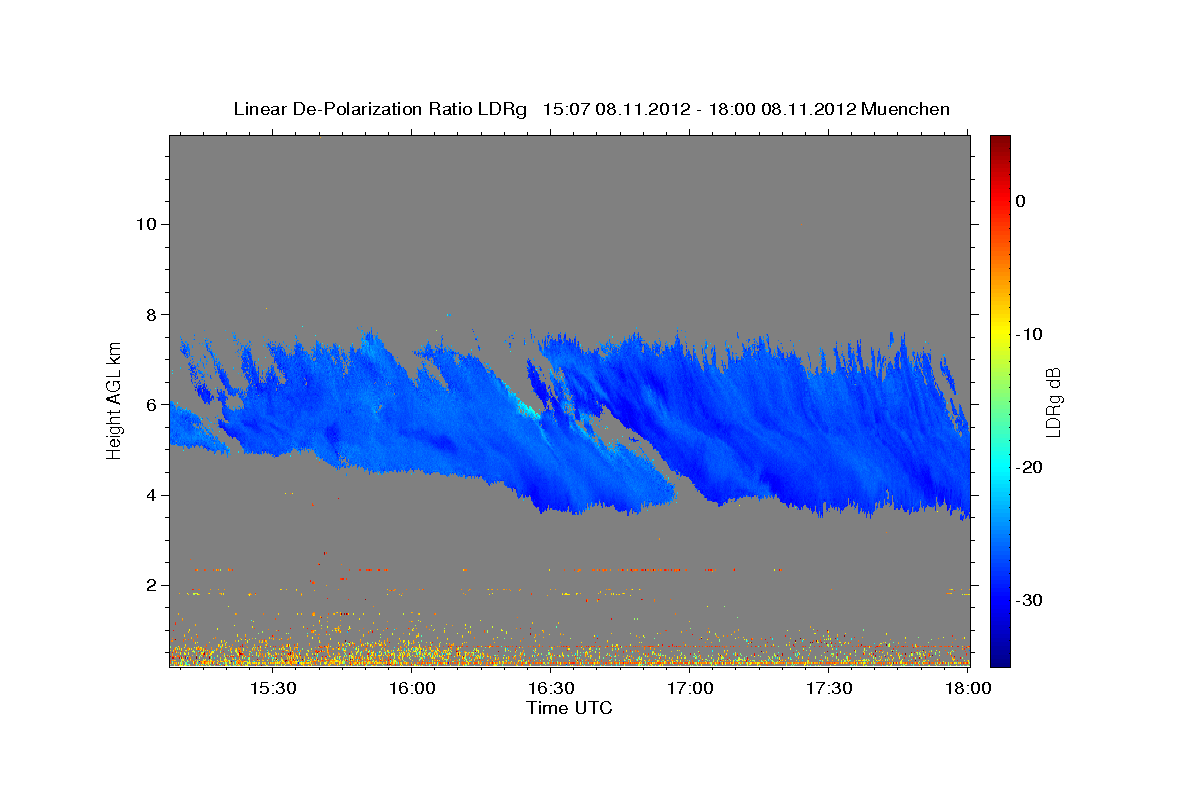The width and height of the screenshot is (1200, 800).
Task: Click the colorbar value -10
Action: pos(1029,334)
